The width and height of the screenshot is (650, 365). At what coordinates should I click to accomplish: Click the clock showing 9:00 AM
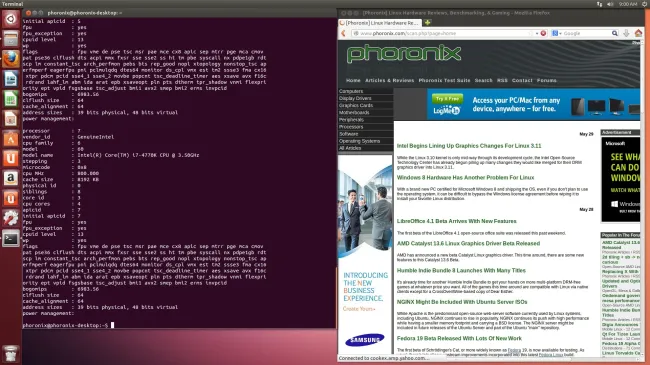(628, 4)
